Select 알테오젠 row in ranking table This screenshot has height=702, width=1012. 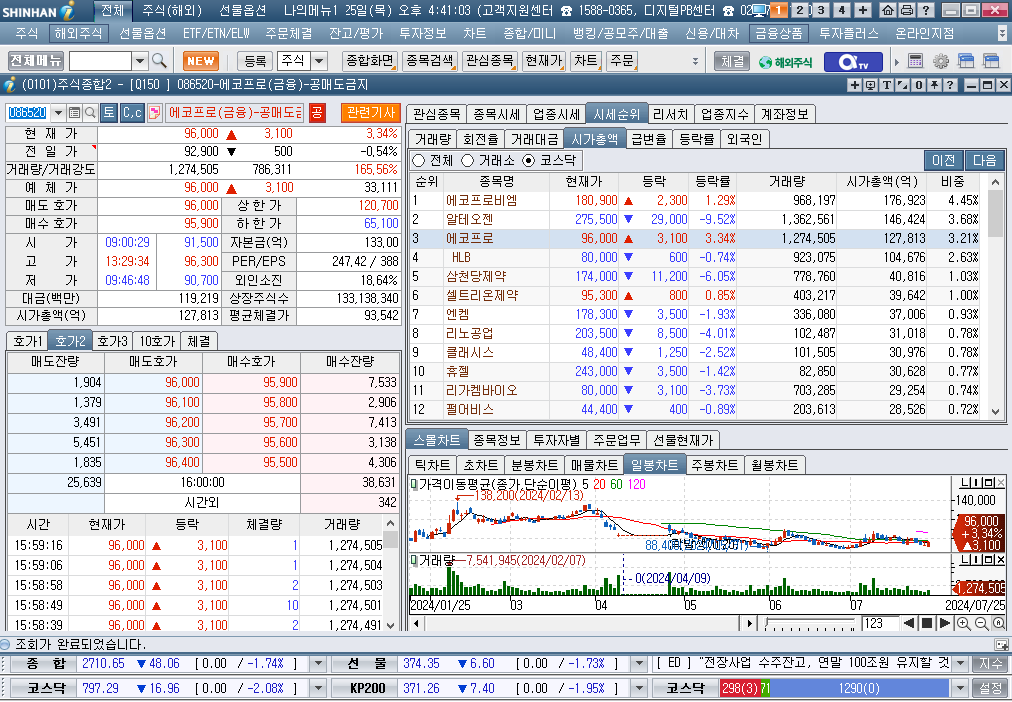pyautogui.click(x=694, y=219)
